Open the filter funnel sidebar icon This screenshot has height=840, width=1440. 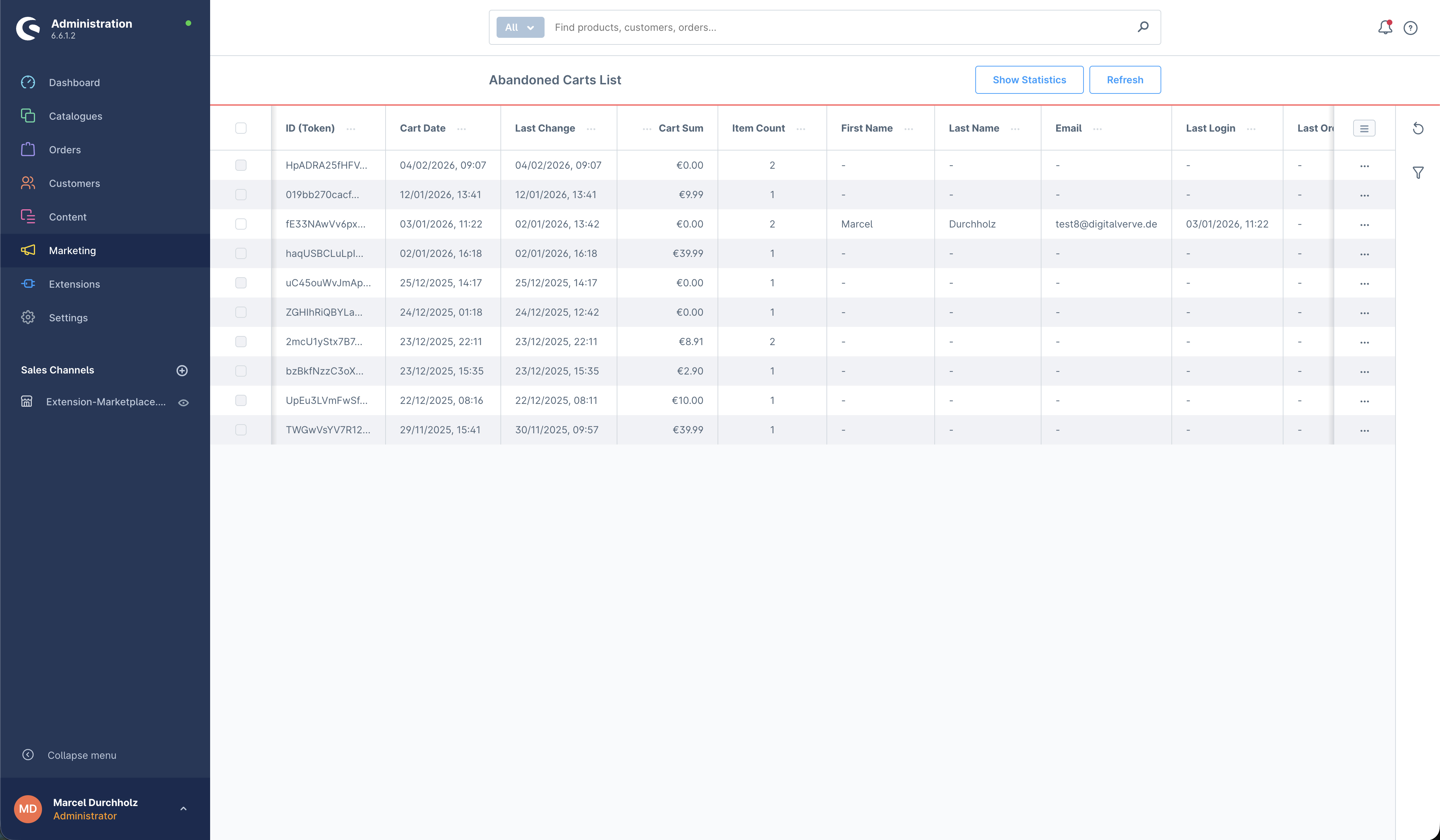pos(1418,173)
